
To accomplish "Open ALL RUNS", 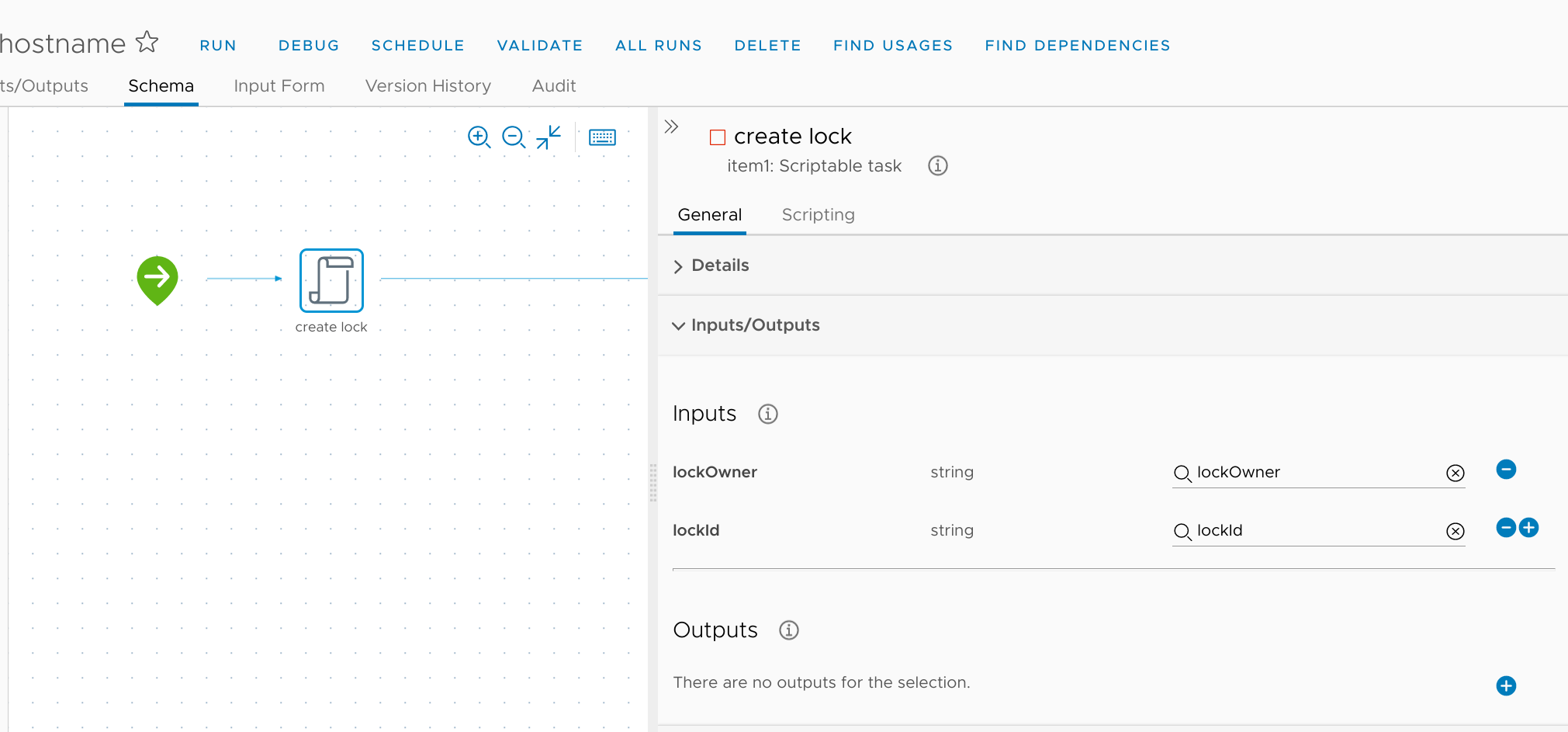I will (659, 46).
